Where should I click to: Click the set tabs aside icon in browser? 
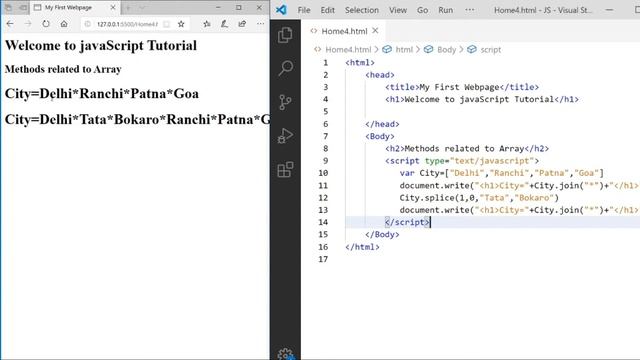23,8
